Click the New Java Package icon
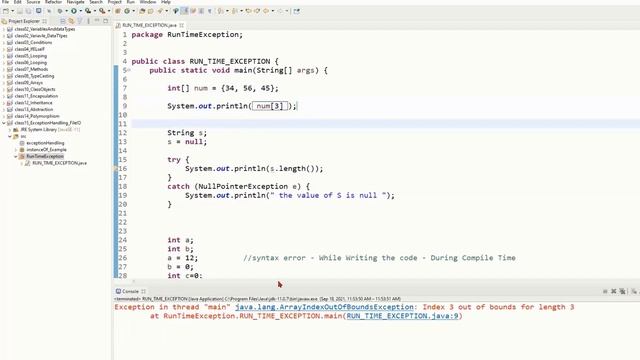Image resolution: width=640 pixels, height=360 pixels. pyautogui.click(x=118, y=11)
